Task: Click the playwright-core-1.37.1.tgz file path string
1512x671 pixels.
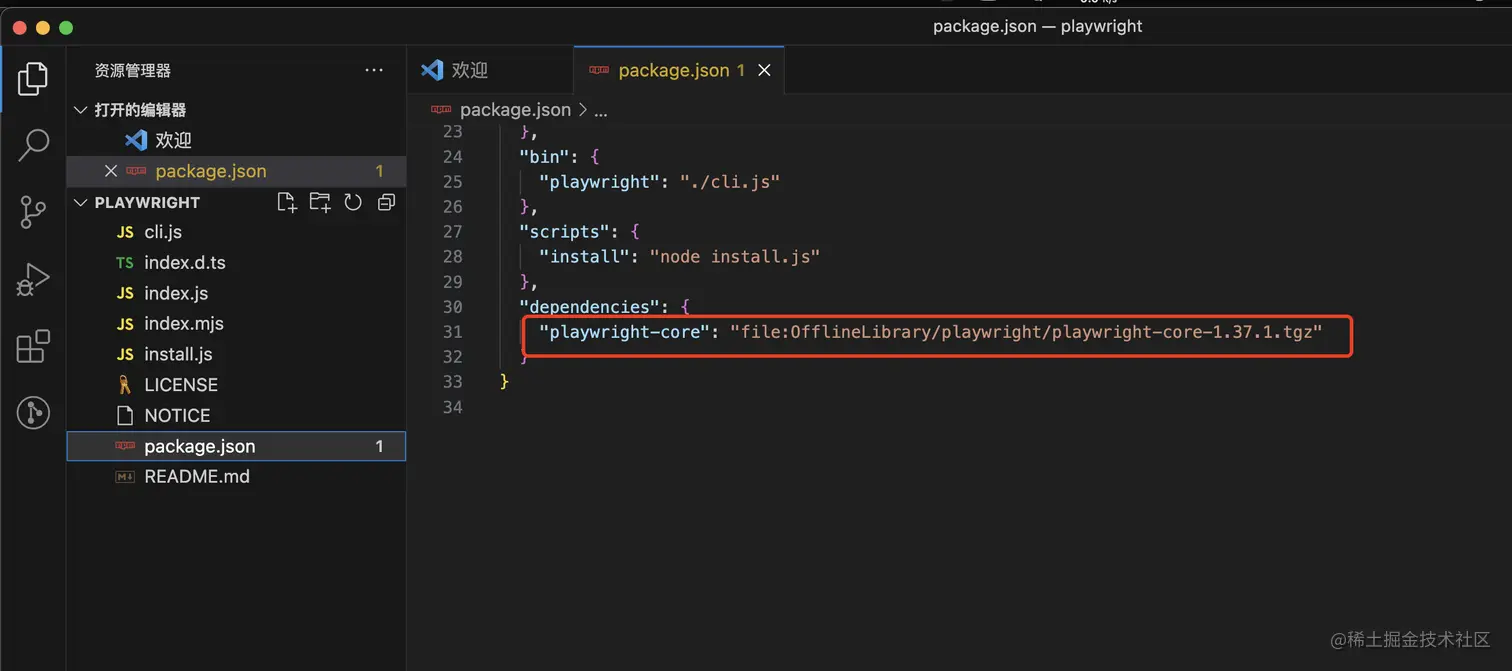Action: (x=1026, y=332)
